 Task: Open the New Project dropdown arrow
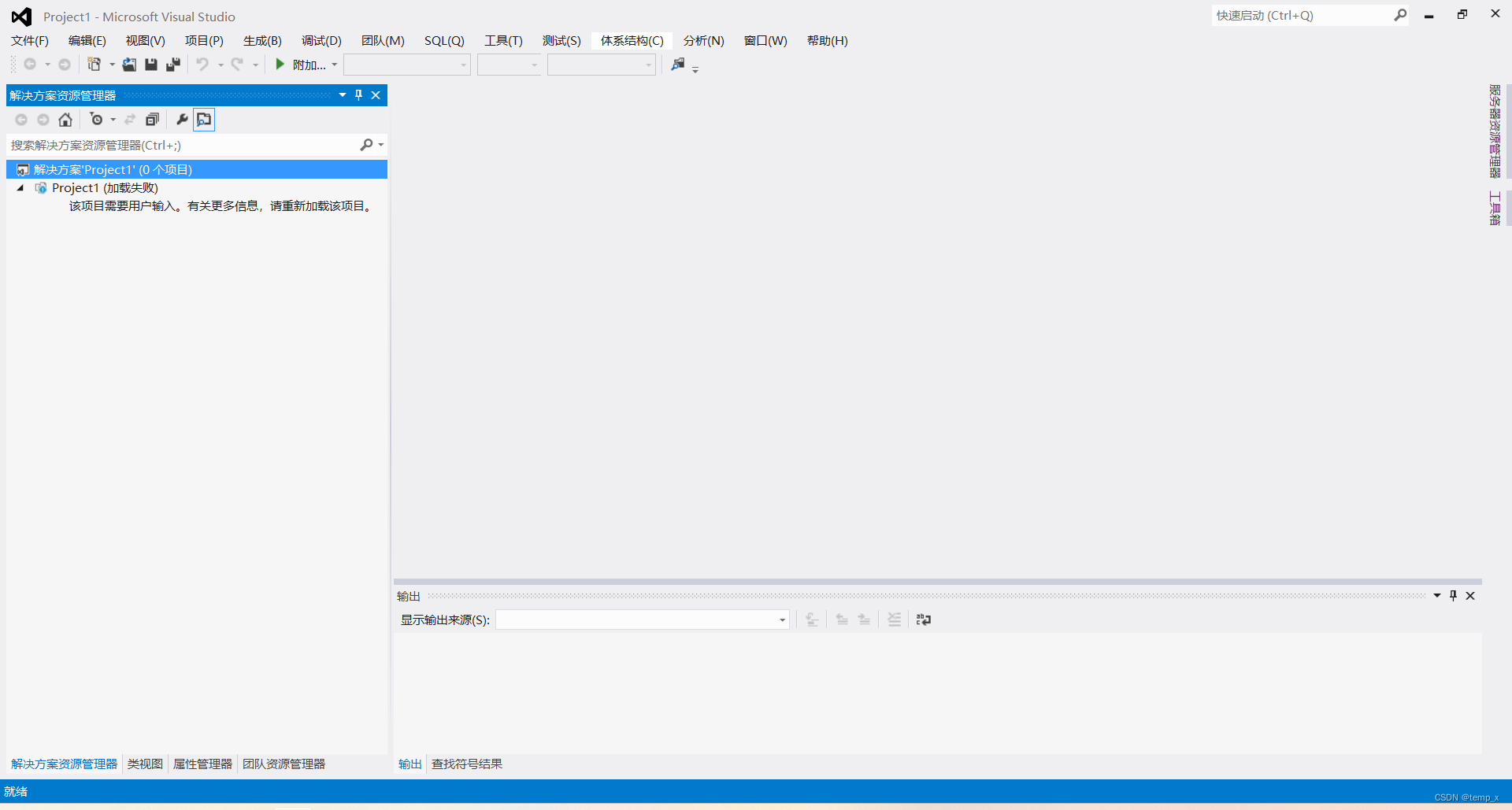click(112, 65)
